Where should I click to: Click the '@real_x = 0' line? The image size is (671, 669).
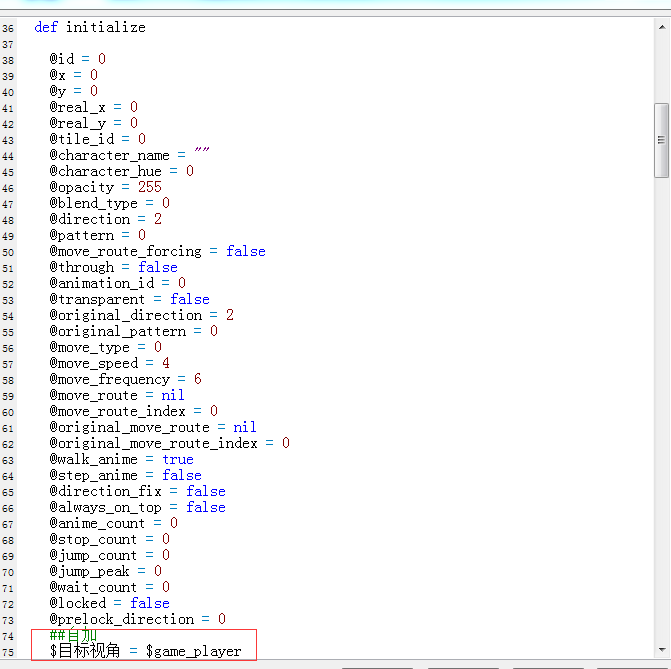point(94,107)
